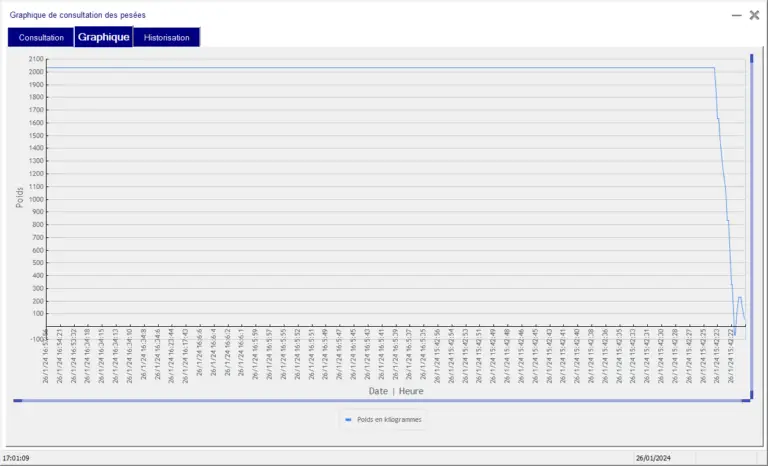Viewport: 768px width, 466px height.
Task: Click the 'Poids en kilogrammes' legend label
Action: [389, 419]
